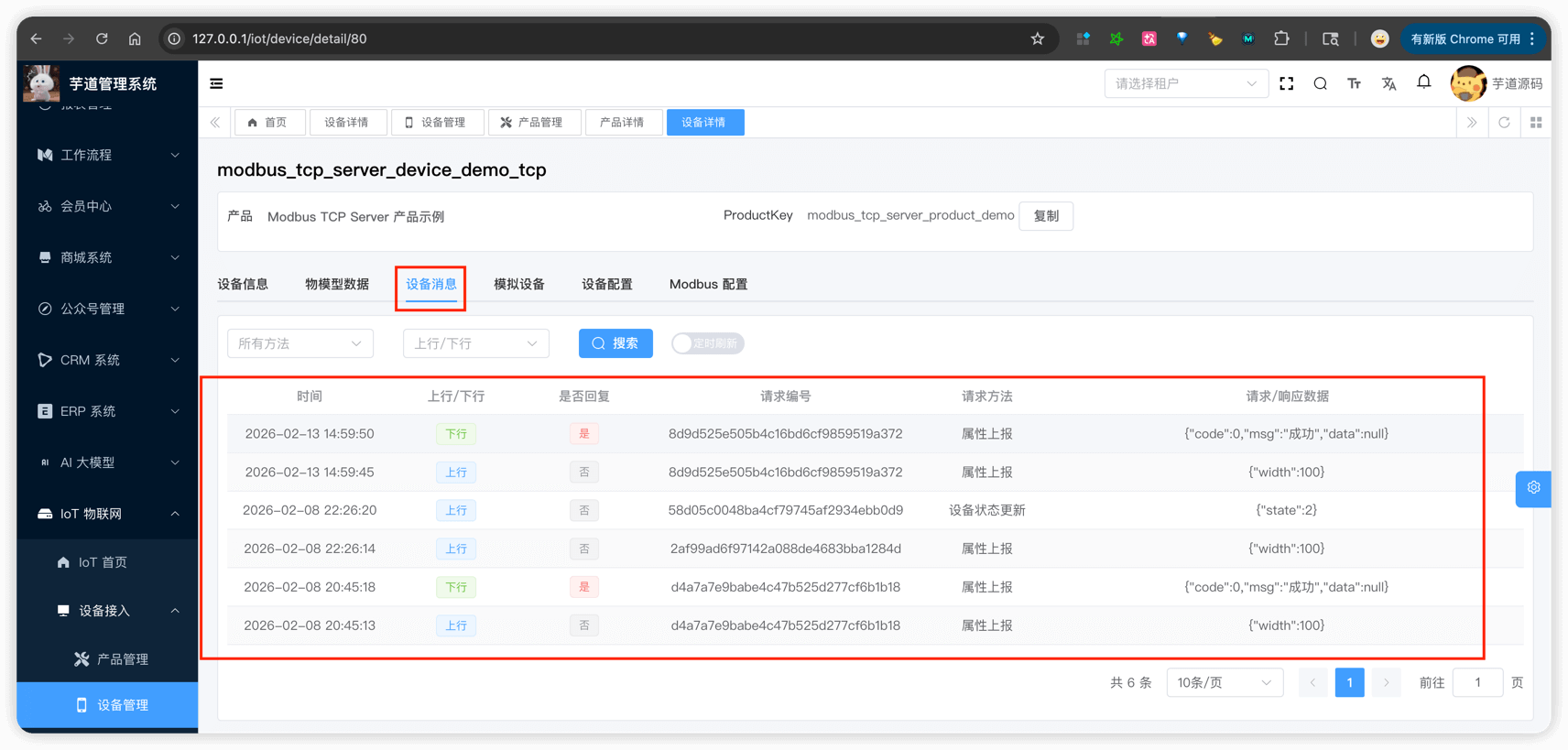
Task: Open the search icon in header
Action: (1320, 83)
